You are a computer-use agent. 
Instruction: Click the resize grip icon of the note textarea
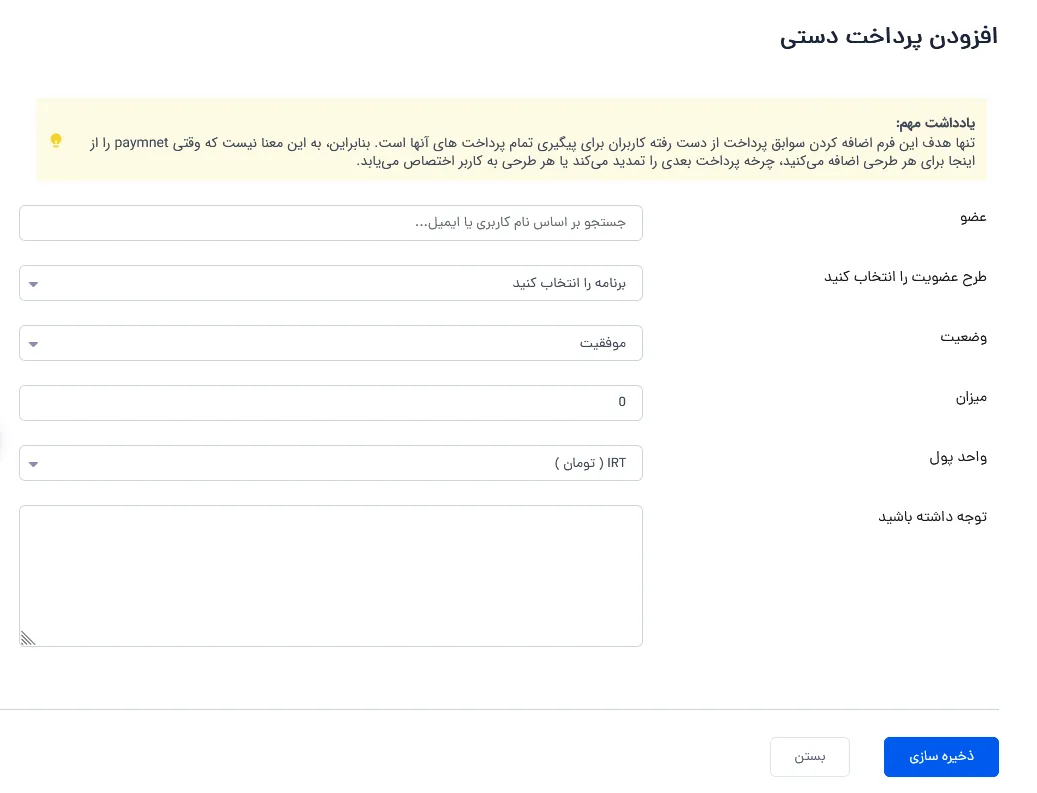pyautogui.click(x=28, y=638)
